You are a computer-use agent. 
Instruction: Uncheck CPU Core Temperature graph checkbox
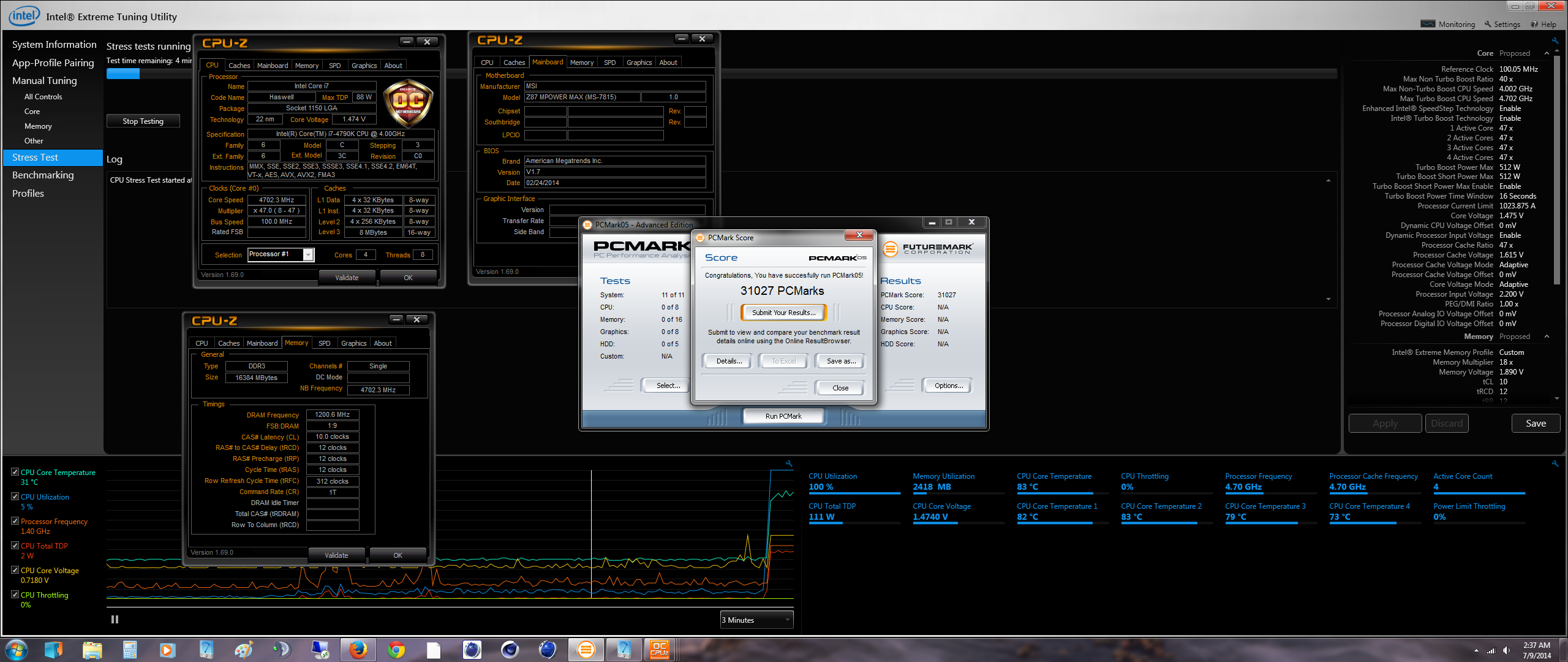[x=15, y=472]
